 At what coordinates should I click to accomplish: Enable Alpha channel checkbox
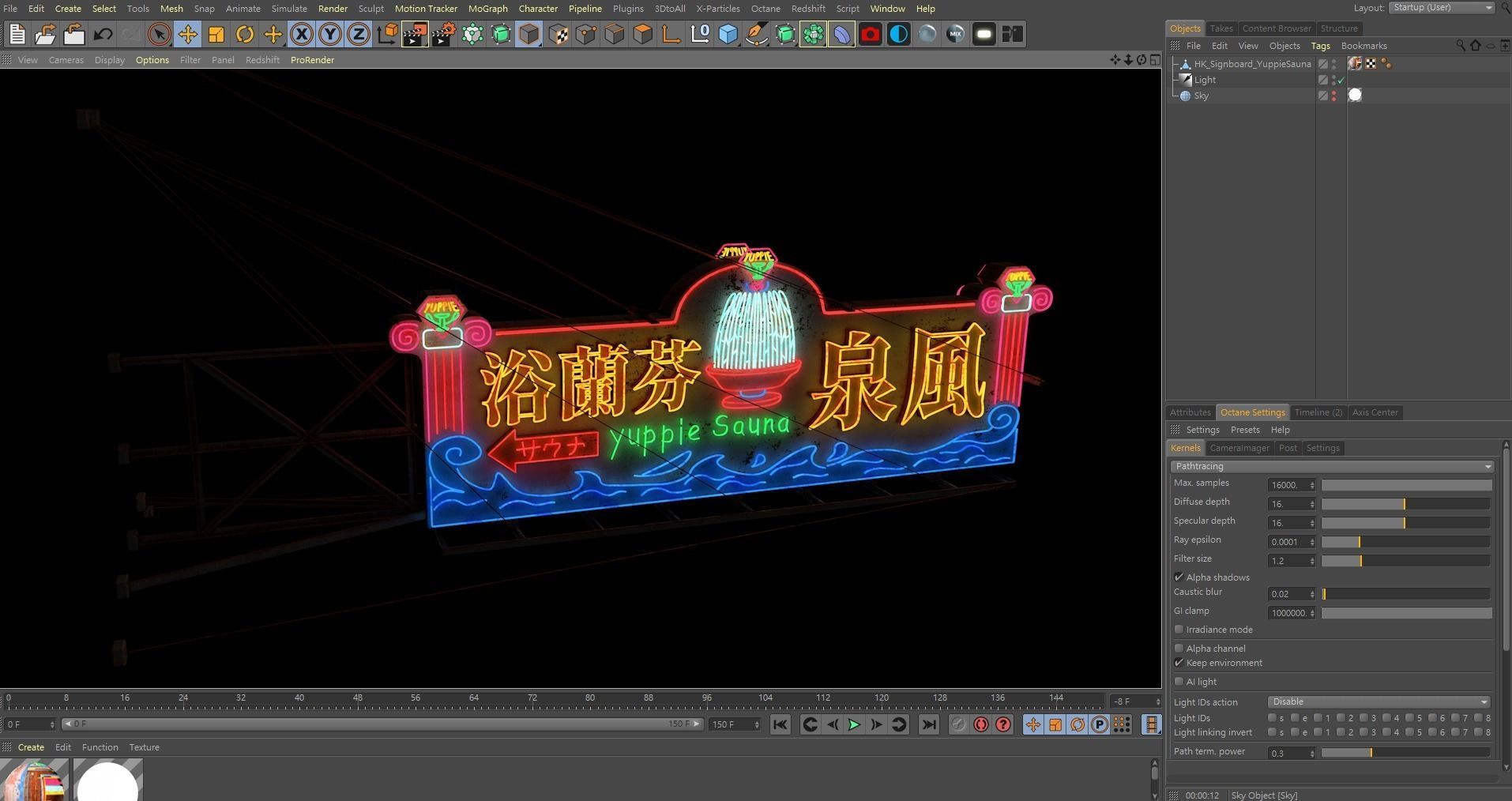tap(1179, 649)
